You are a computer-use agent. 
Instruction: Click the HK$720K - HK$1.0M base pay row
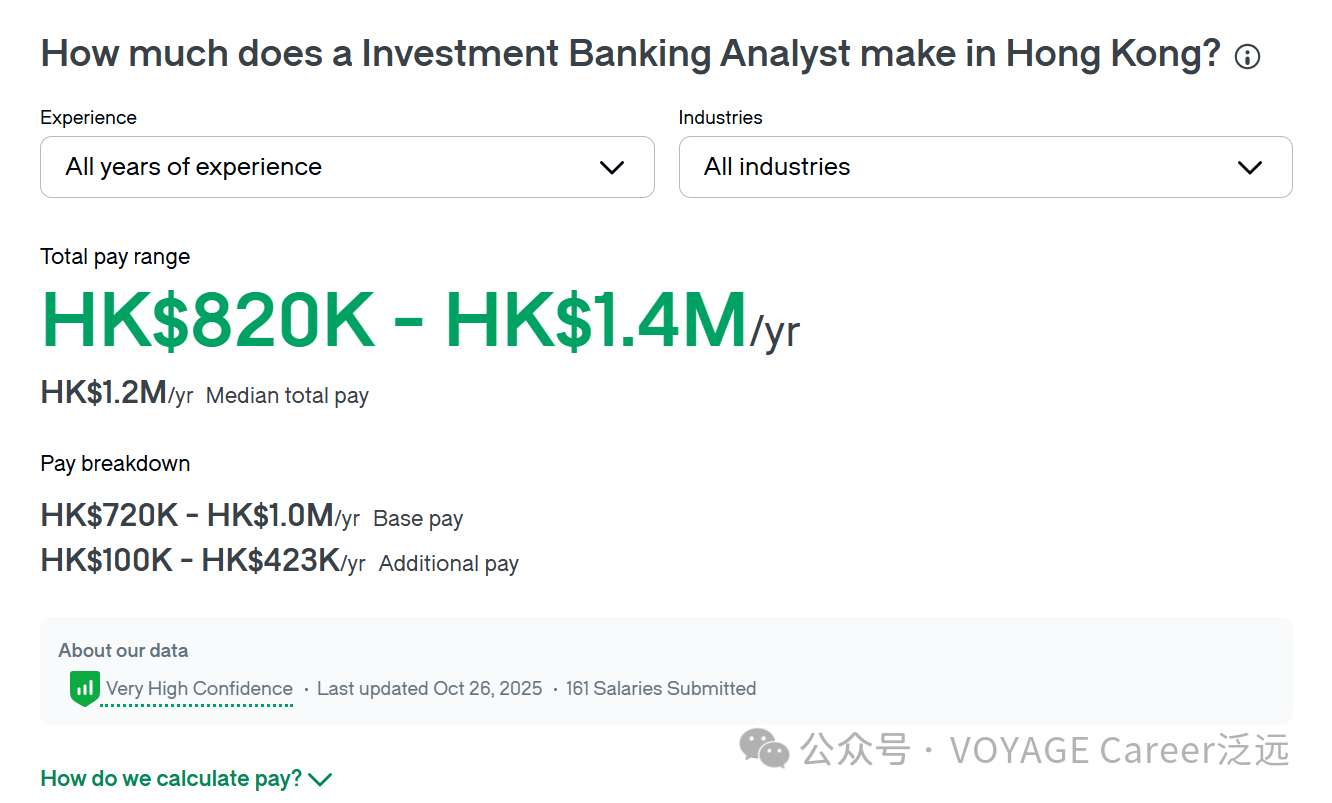186,516
